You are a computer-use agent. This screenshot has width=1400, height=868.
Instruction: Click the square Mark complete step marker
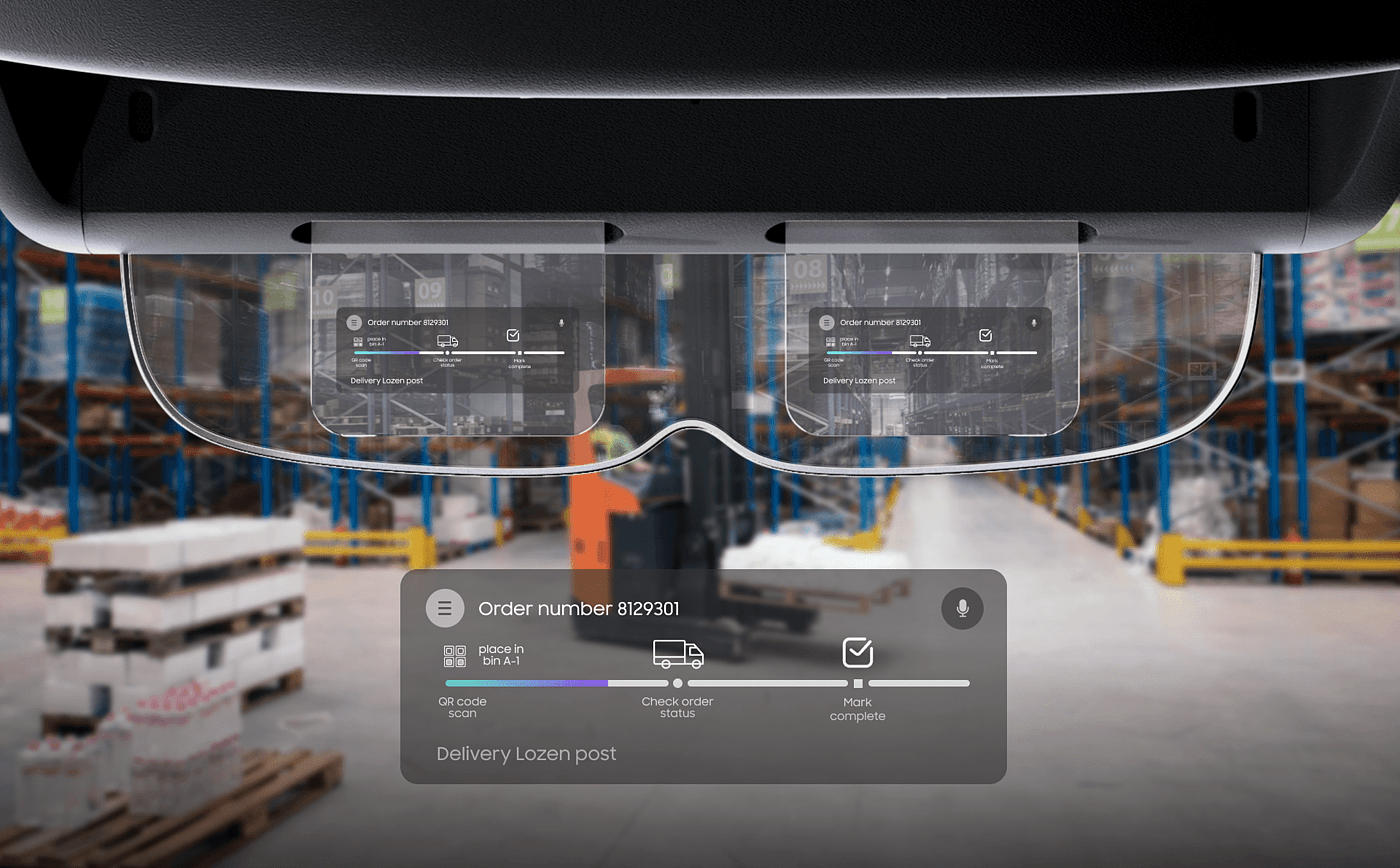pos(858,683)
